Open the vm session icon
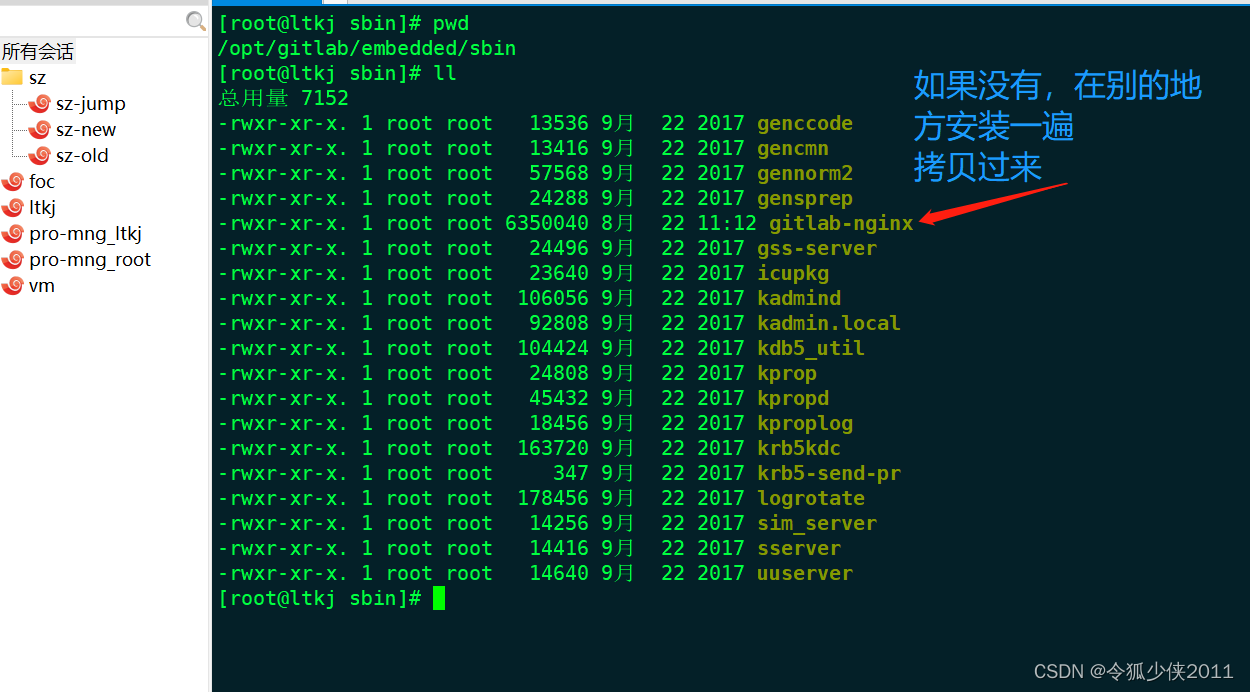1250x692 pixels. [x=14, y=285]
